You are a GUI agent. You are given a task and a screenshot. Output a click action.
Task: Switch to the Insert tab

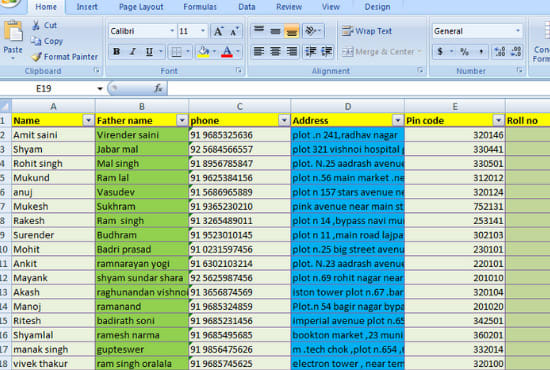pyautogui.click(x=87, y=7)
